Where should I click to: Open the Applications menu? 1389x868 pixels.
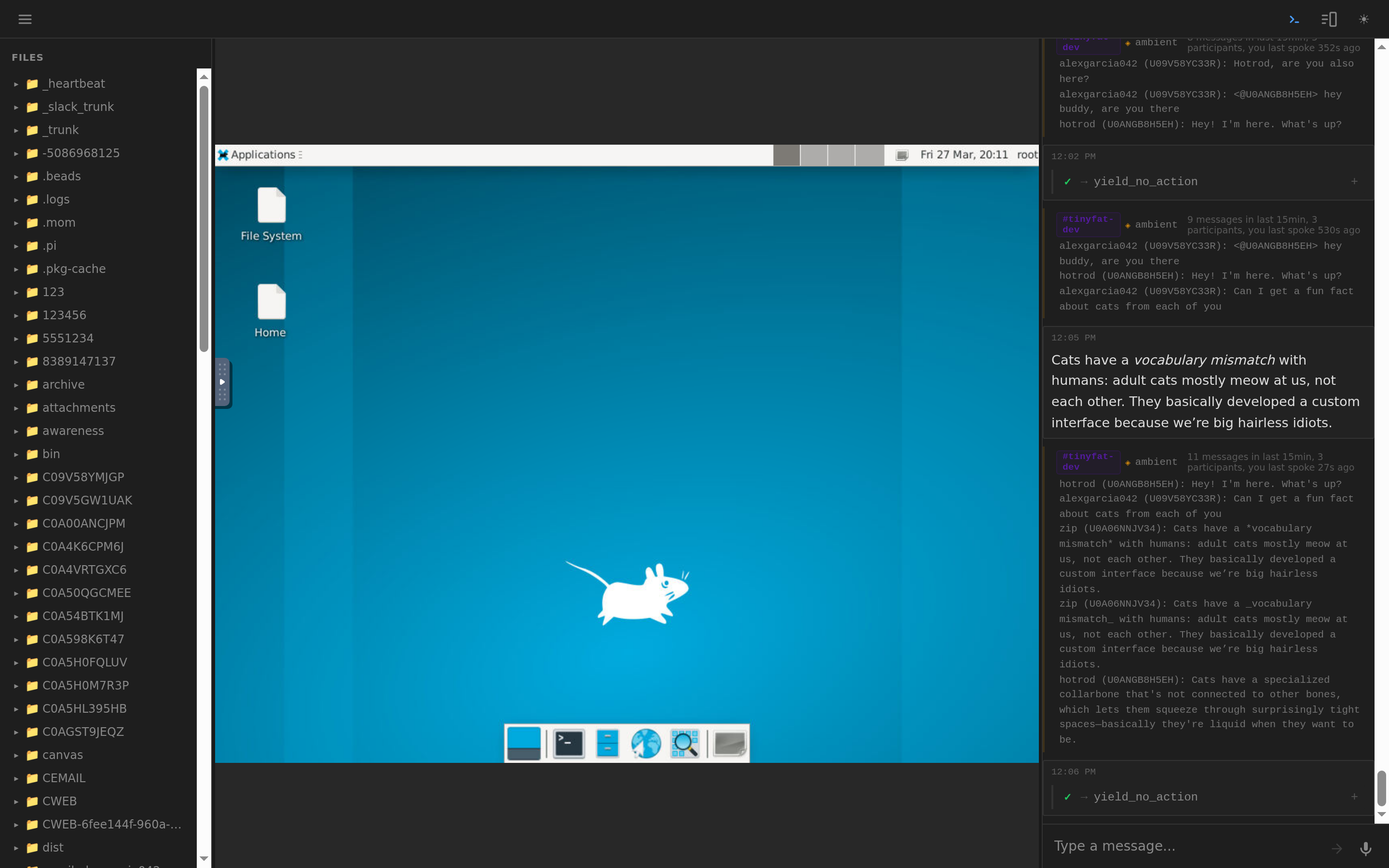pos(259,154)
